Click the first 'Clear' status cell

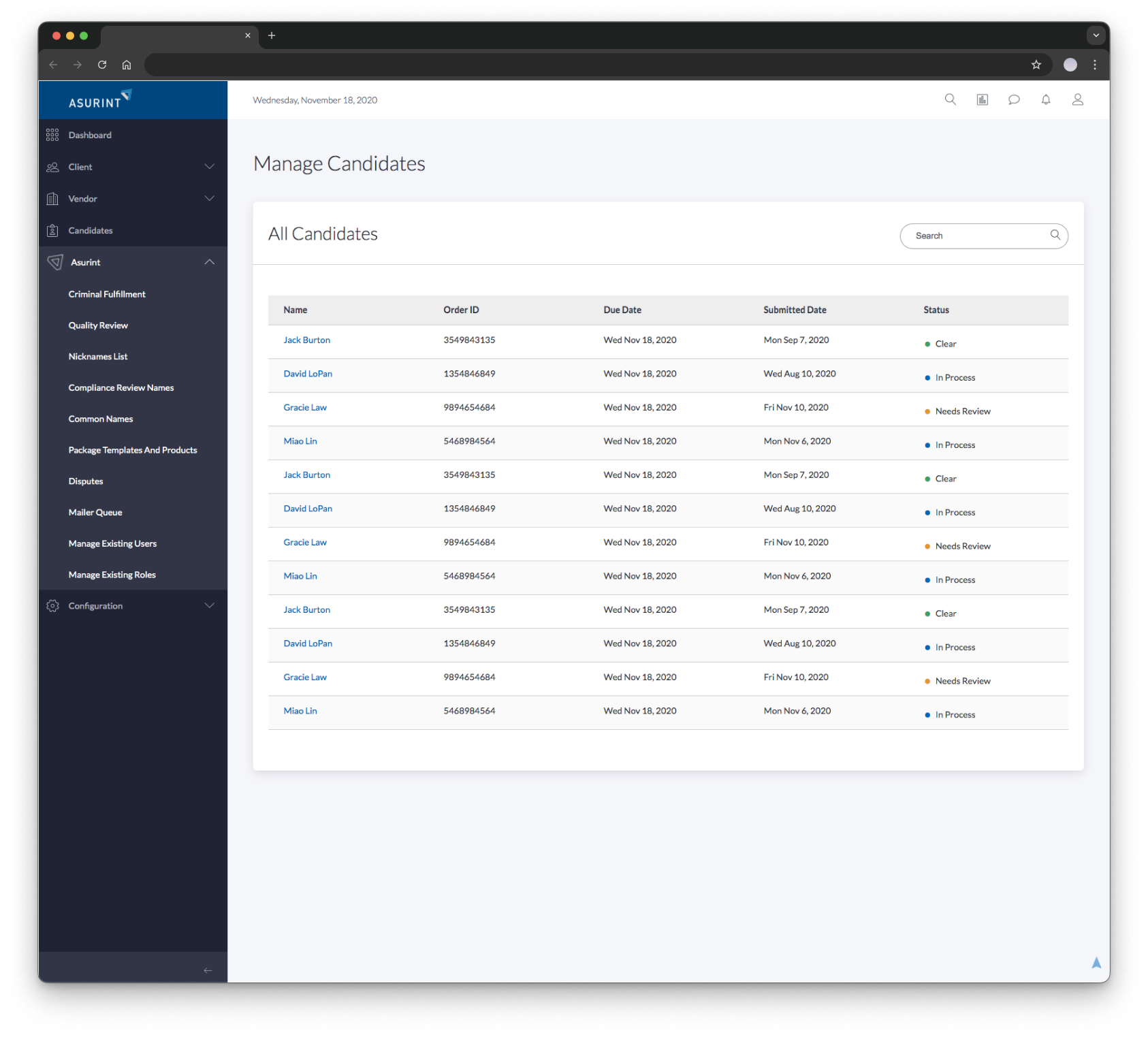click(x=940, y=344)
